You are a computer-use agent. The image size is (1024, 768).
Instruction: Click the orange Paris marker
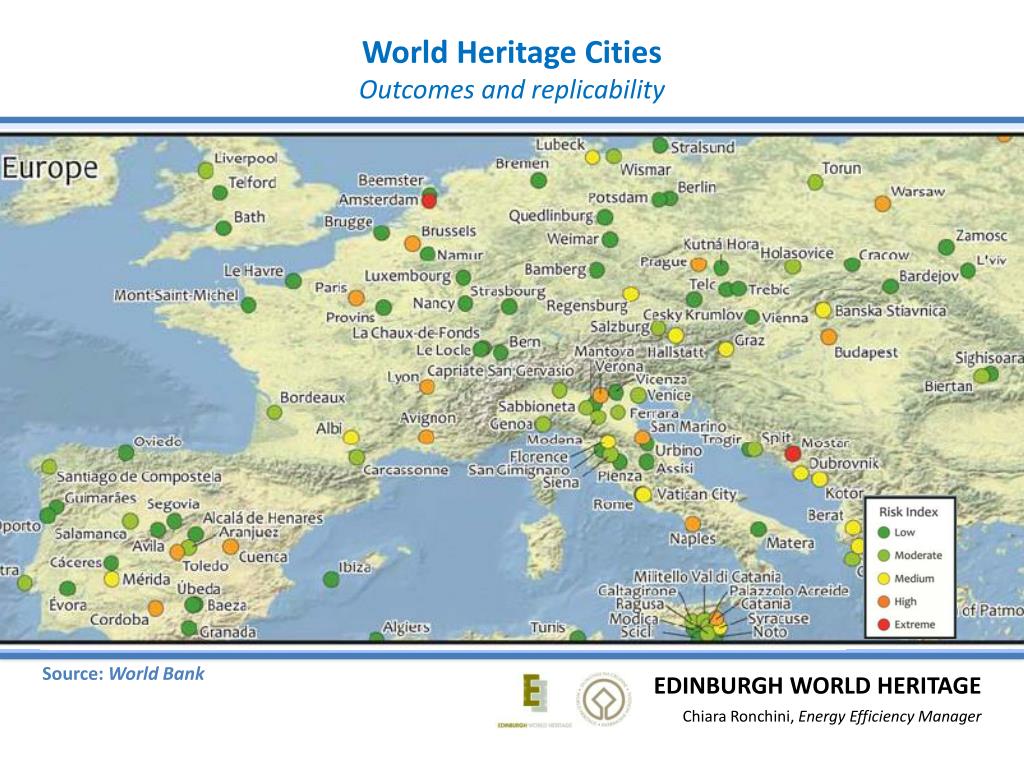pyautogui.click(x=356, y=298)
